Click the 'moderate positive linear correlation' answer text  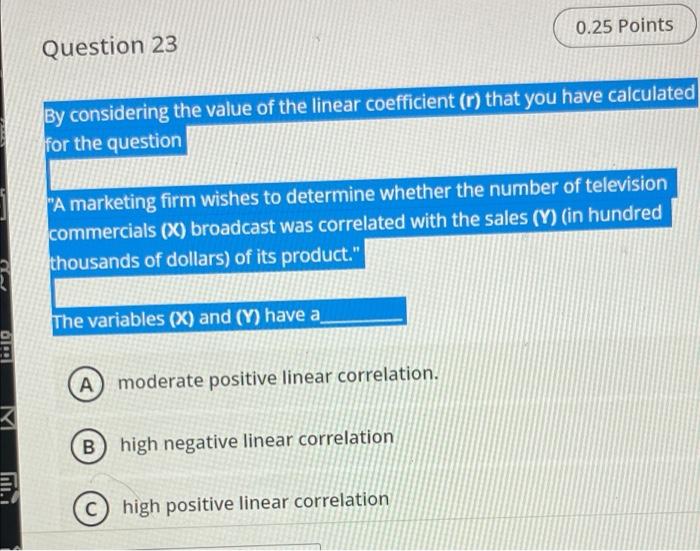click(x=278, y=378)
